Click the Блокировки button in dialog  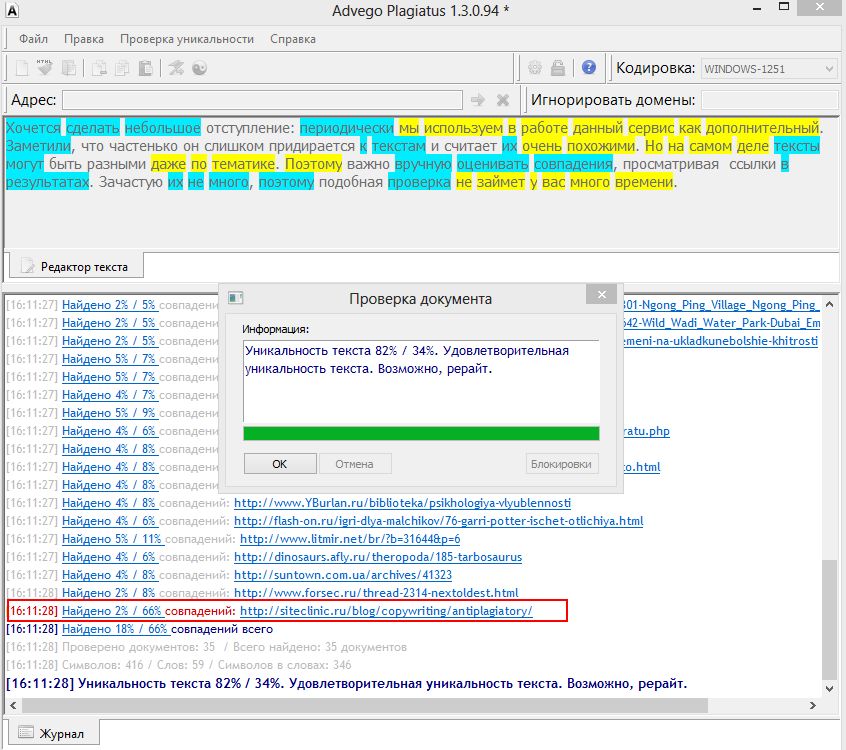pos(562,464)
